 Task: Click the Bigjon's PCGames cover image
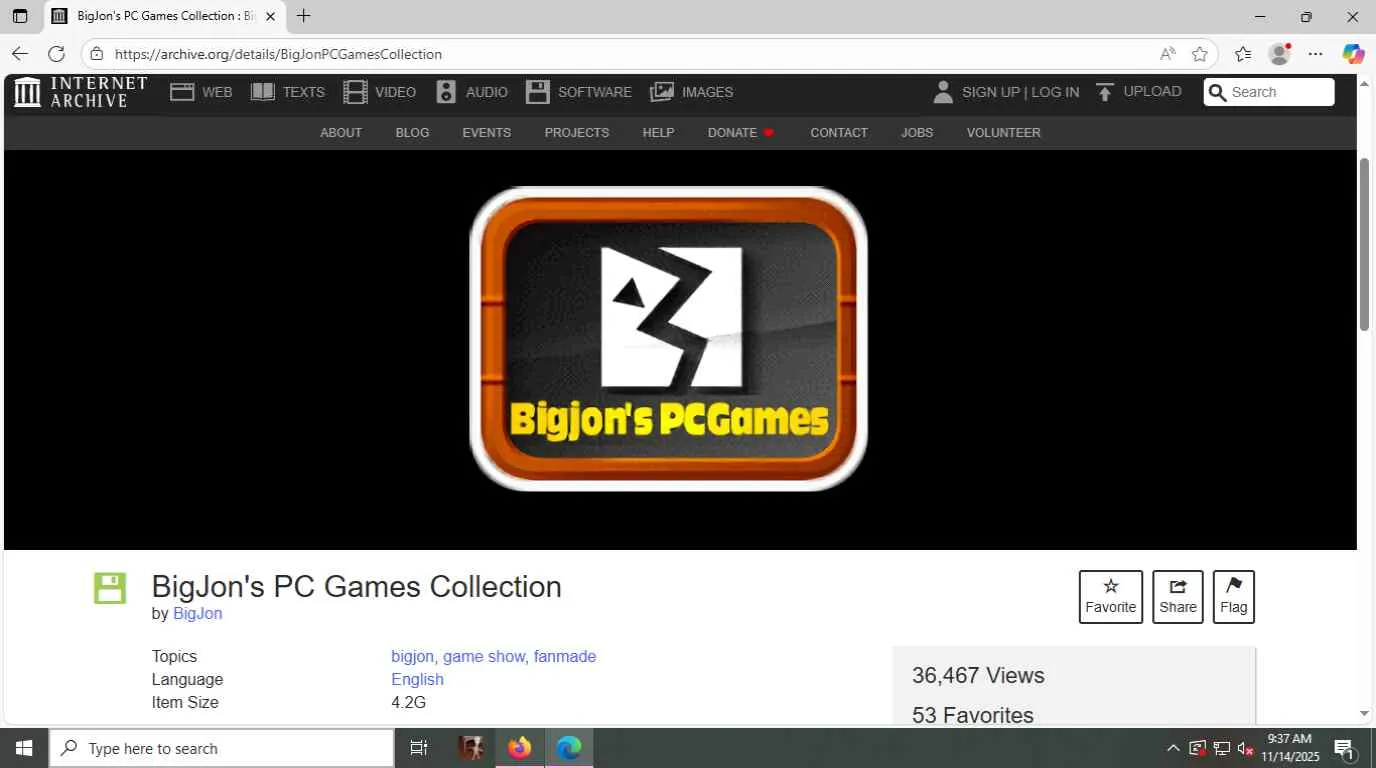click(x=668, y=339)
